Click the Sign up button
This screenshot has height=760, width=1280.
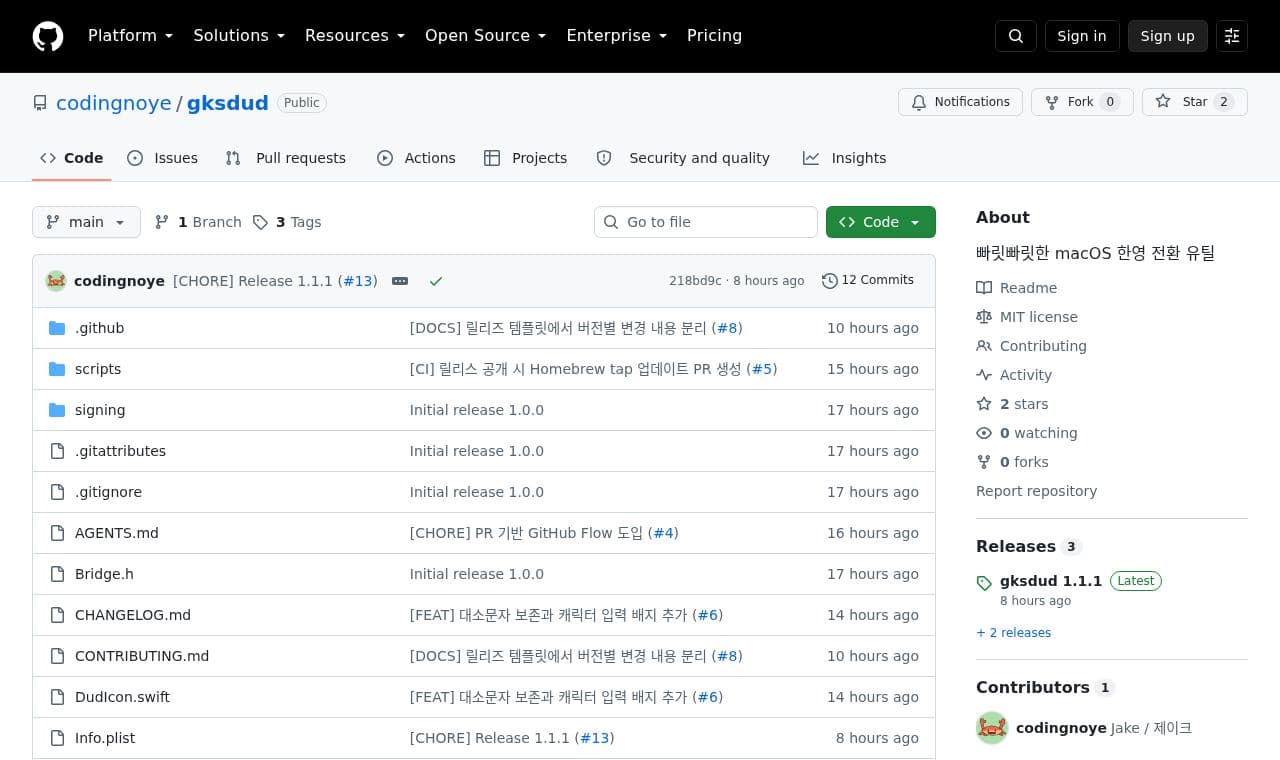[1168, 36]
